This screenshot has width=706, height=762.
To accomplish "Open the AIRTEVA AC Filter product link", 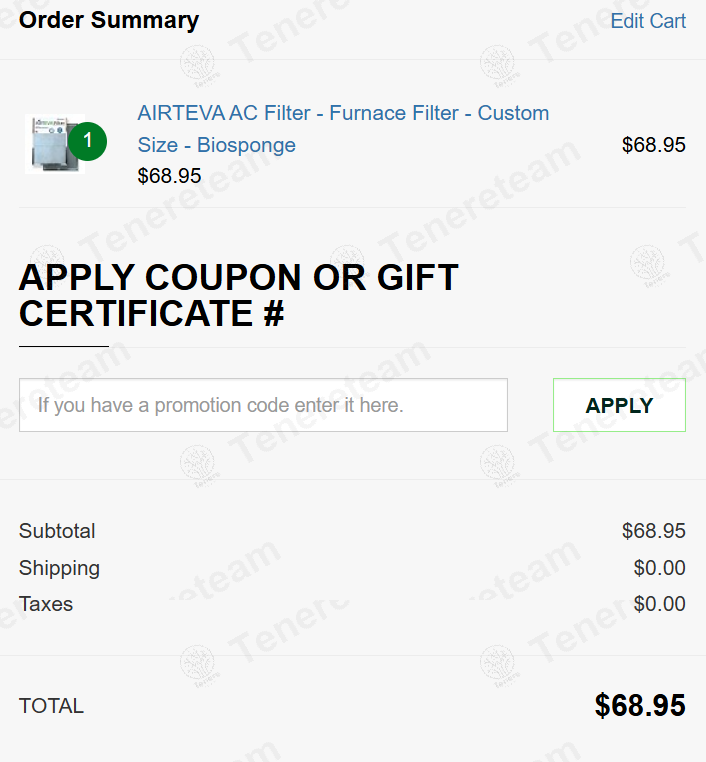I will [343, 113].
